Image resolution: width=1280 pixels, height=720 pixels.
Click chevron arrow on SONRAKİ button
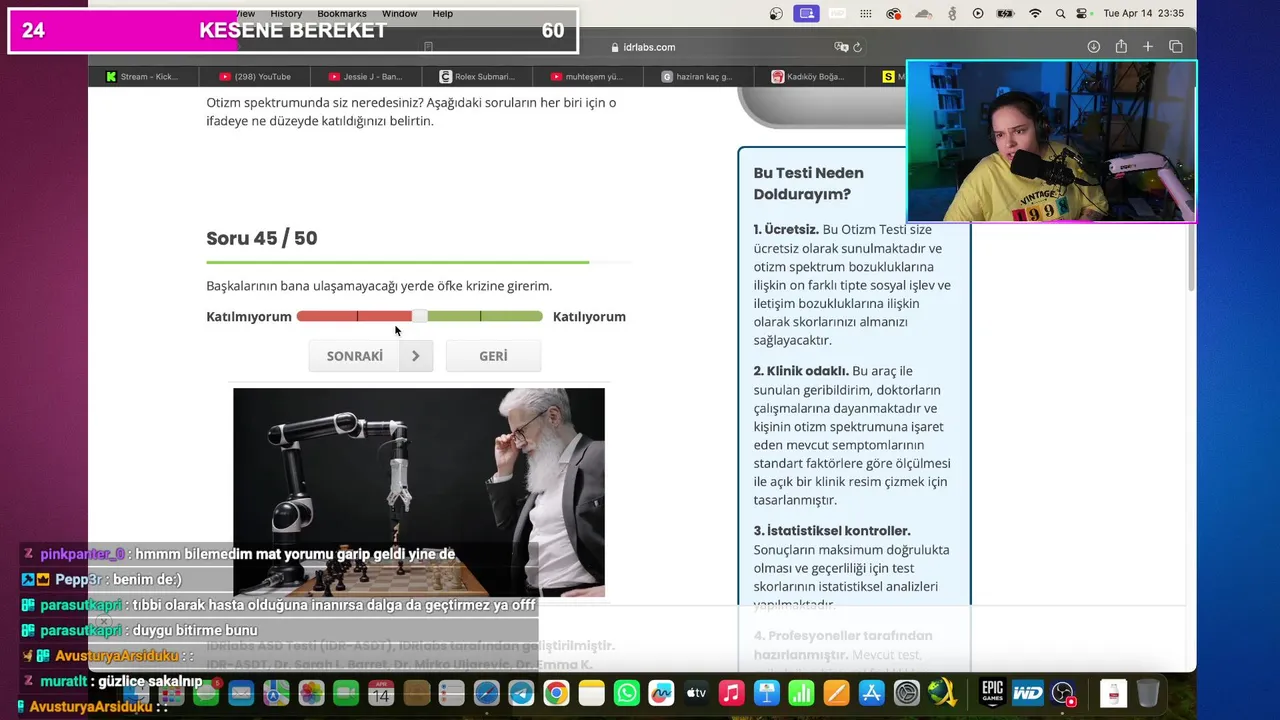pyautogui.click(x=415, y=356)
